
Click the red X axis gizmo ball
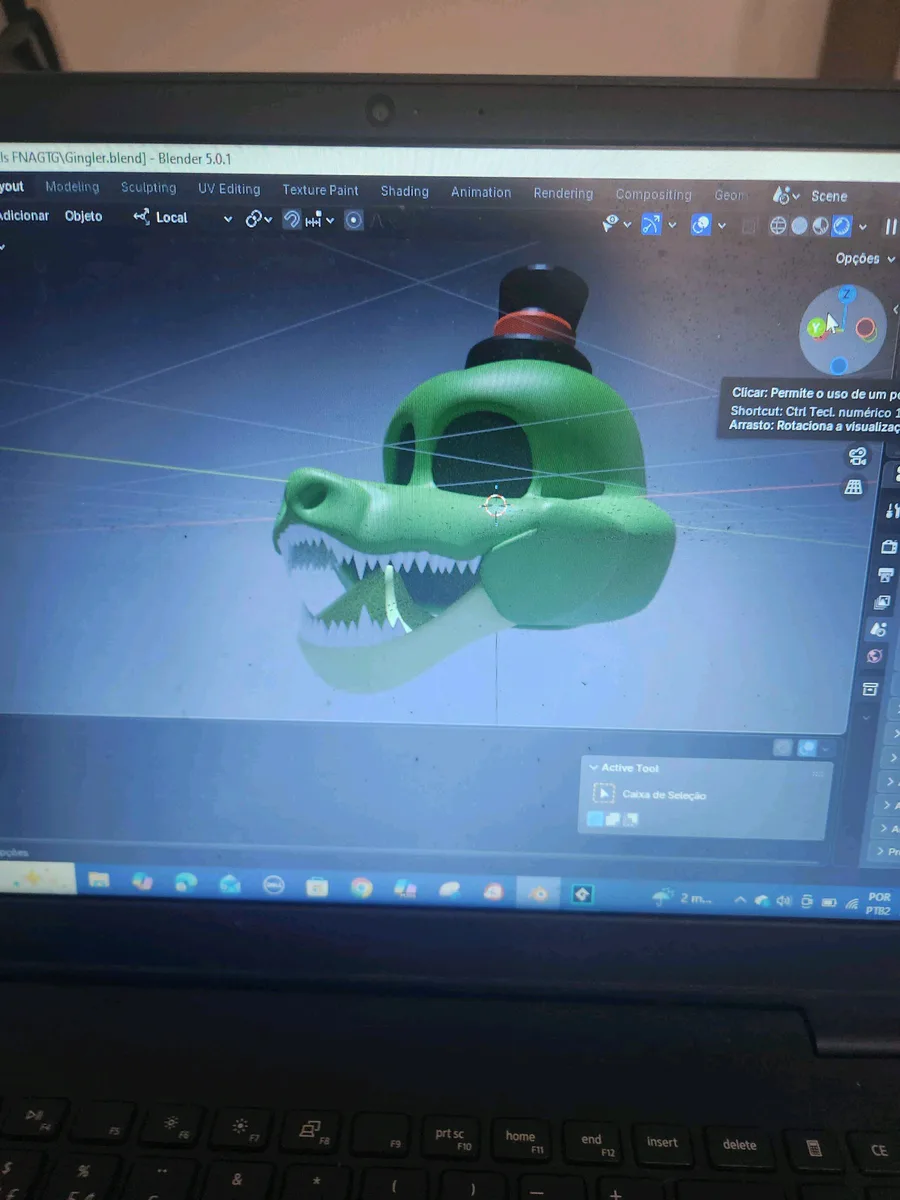click(866, 328)
